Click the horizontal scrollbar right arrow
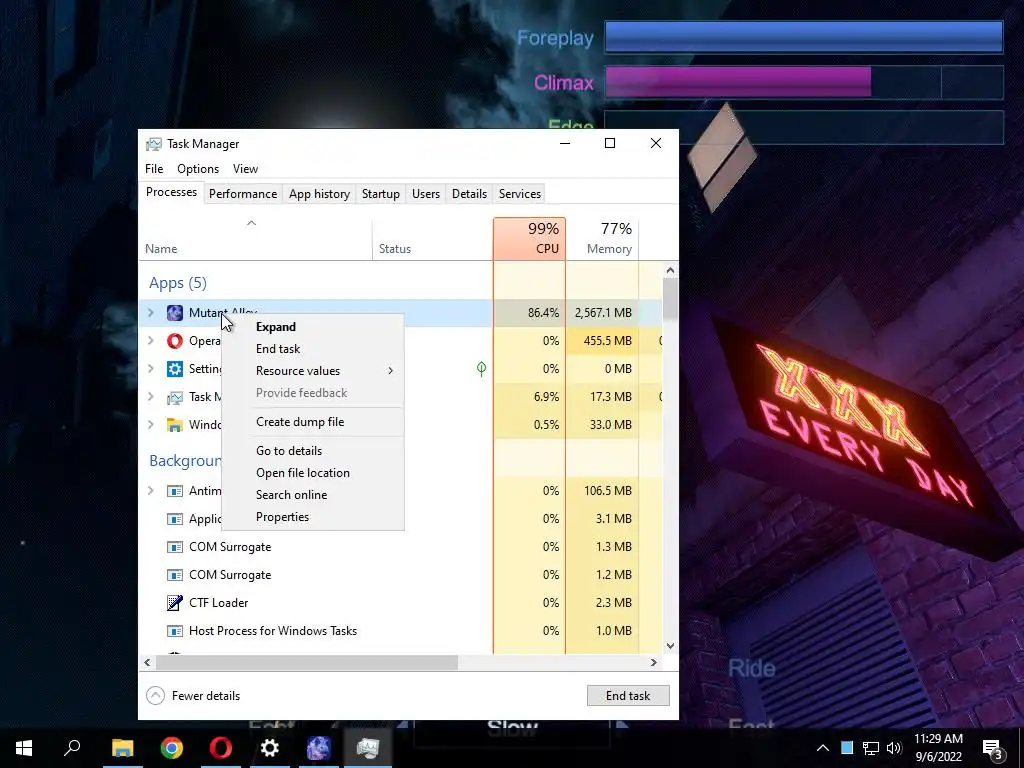 [654, 662]
